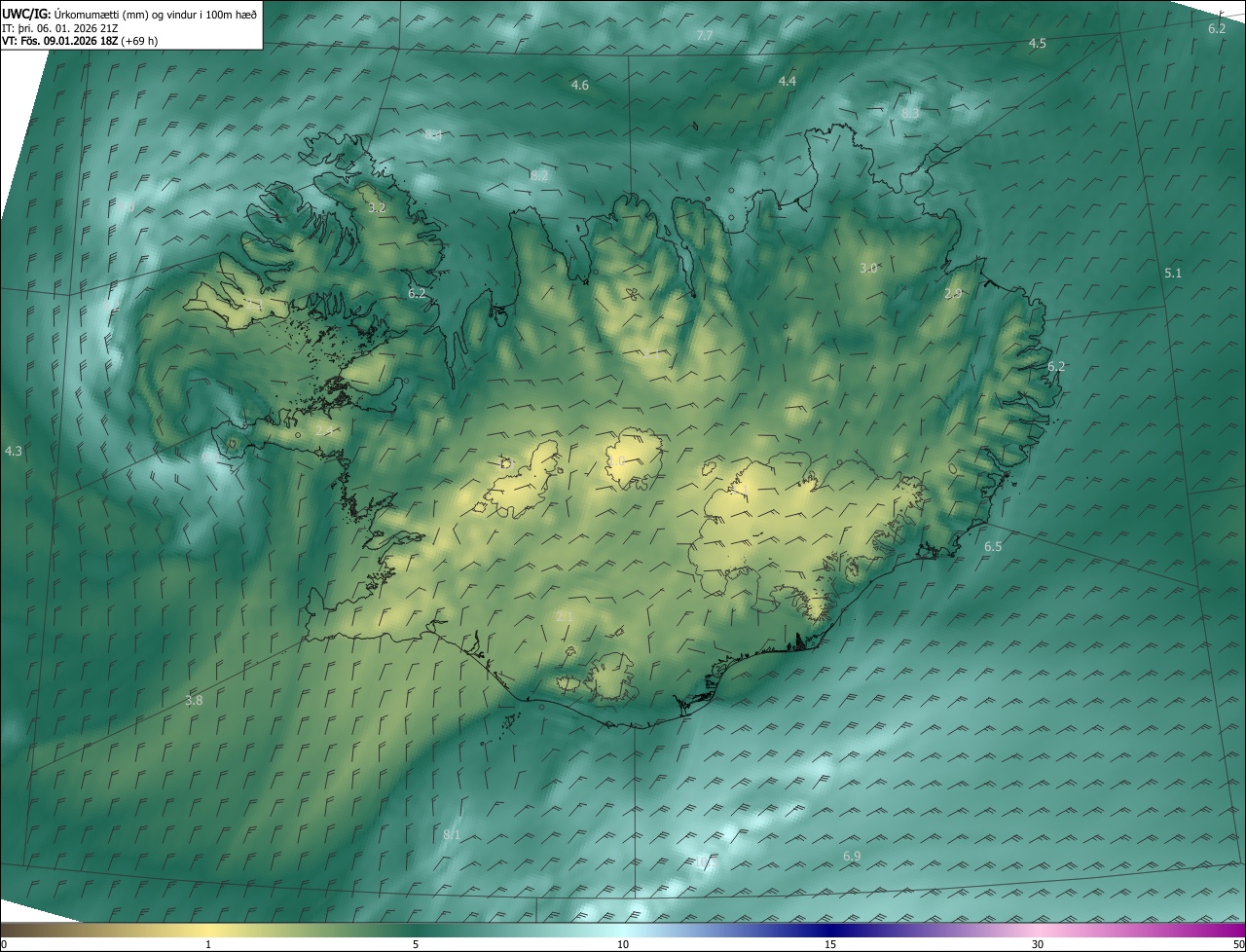This screenshot has height=952, width=1246.
Task: Click the 0 tick on the color scale
Action: (4, 945)
